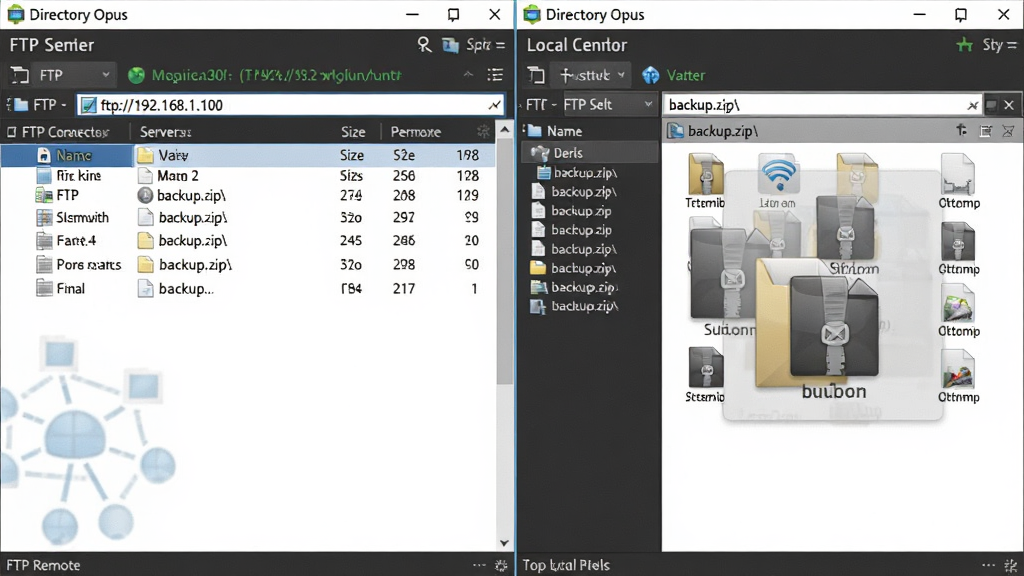
Task: Click the ftp://192.168.1.100 address field
Action: point(291,104)
